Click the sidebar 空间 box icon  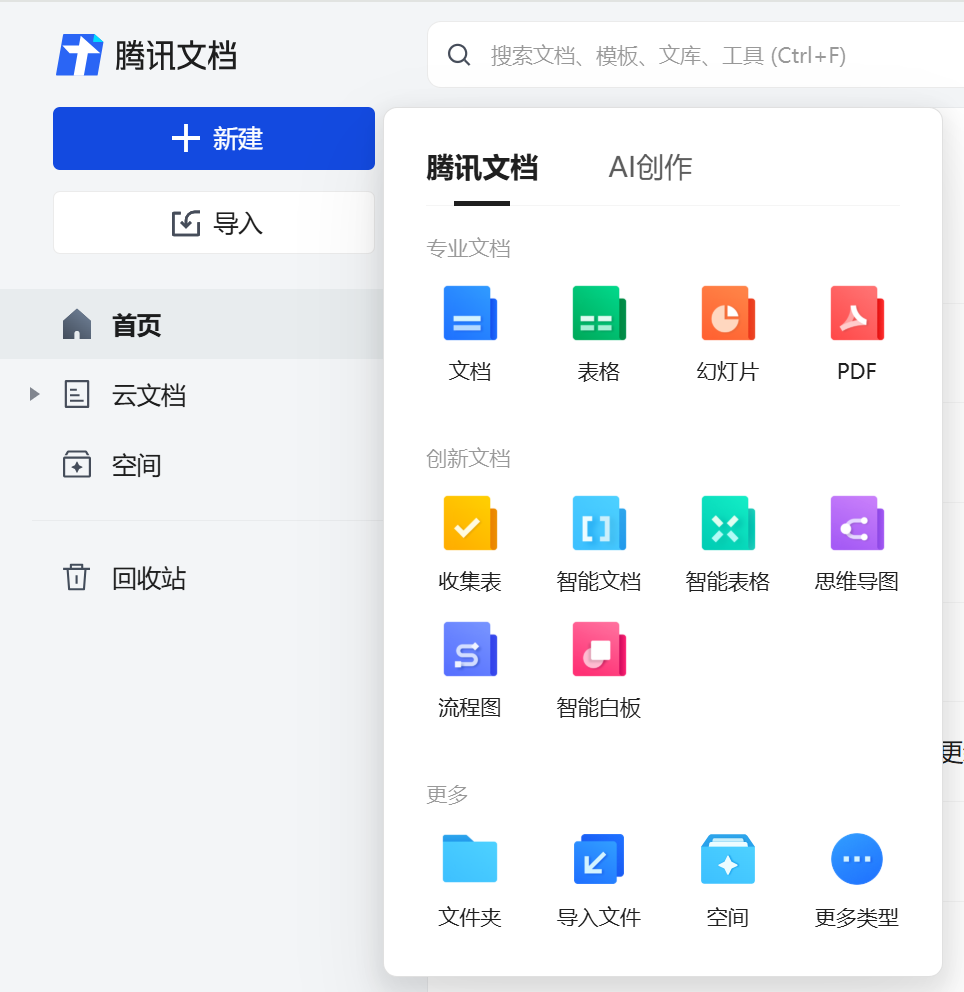click(x=77, y=464)
